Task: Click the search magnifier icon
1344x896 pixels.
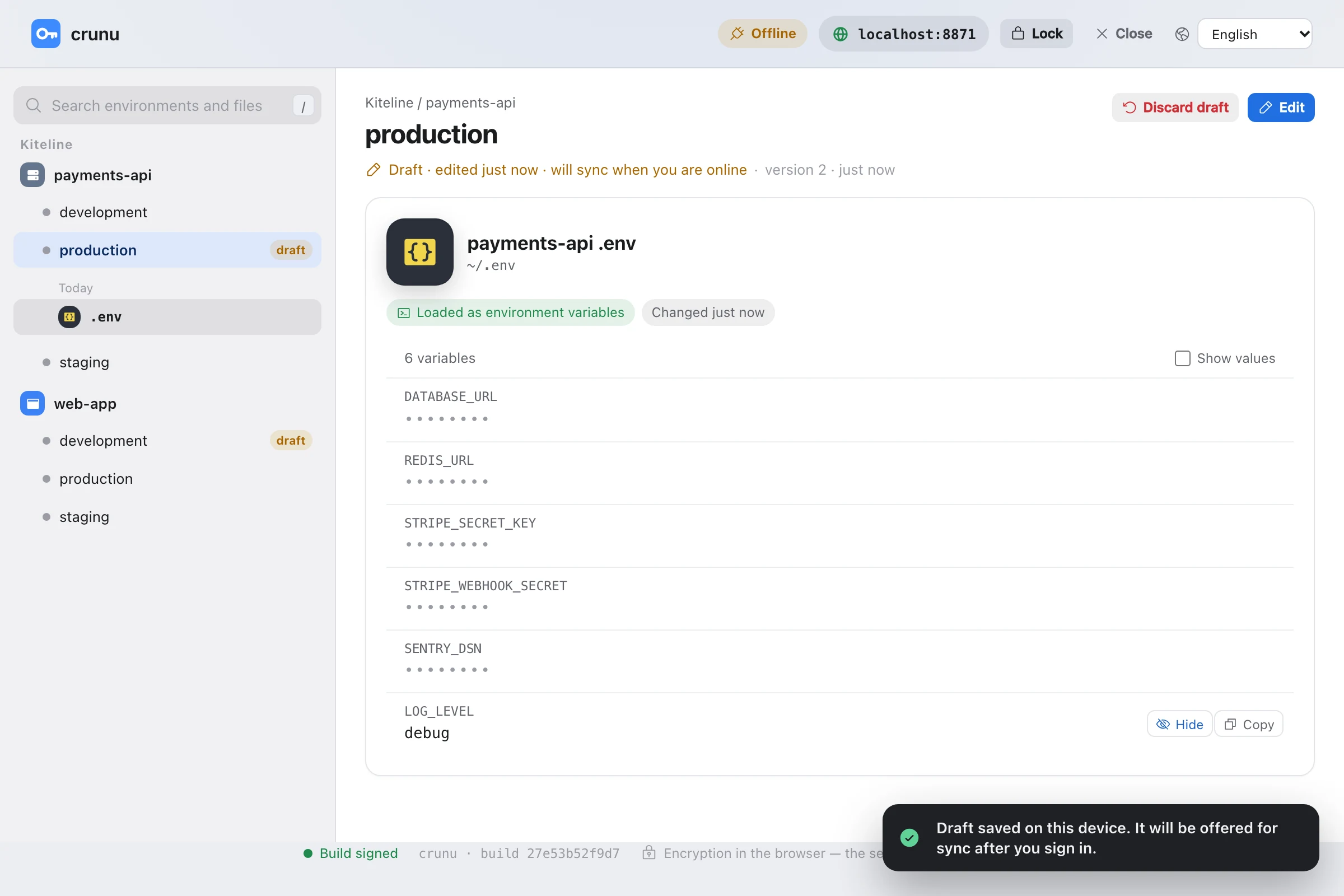Action: click(34, 106)
